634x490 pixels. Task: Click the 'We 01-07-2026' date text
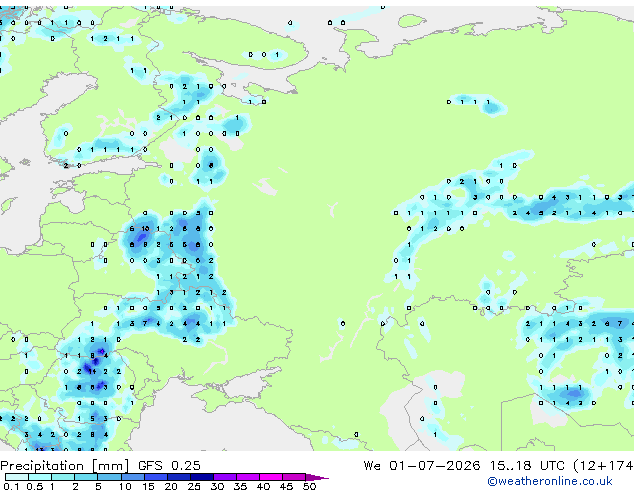(422, 465)
